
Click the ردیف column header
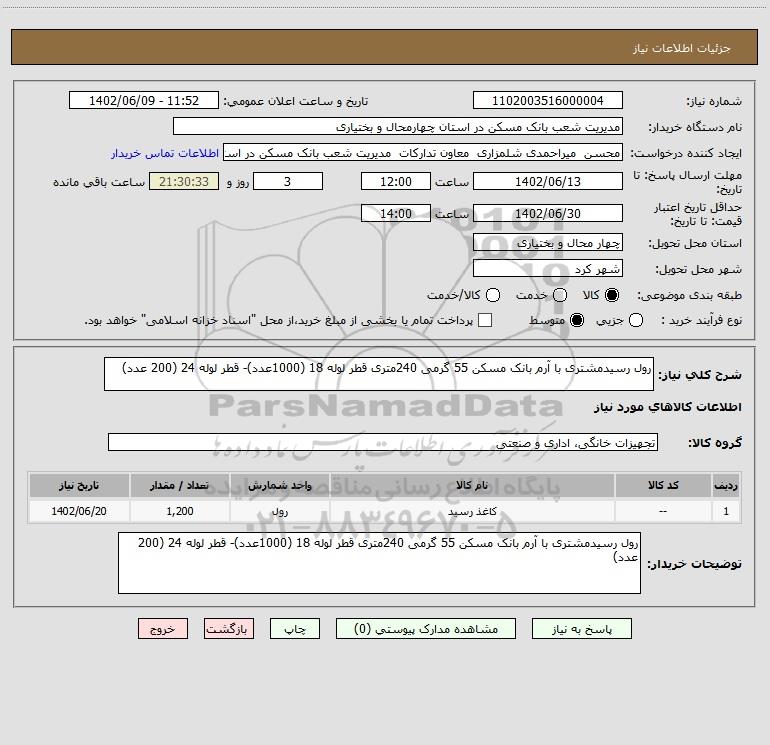coord(726,485)
